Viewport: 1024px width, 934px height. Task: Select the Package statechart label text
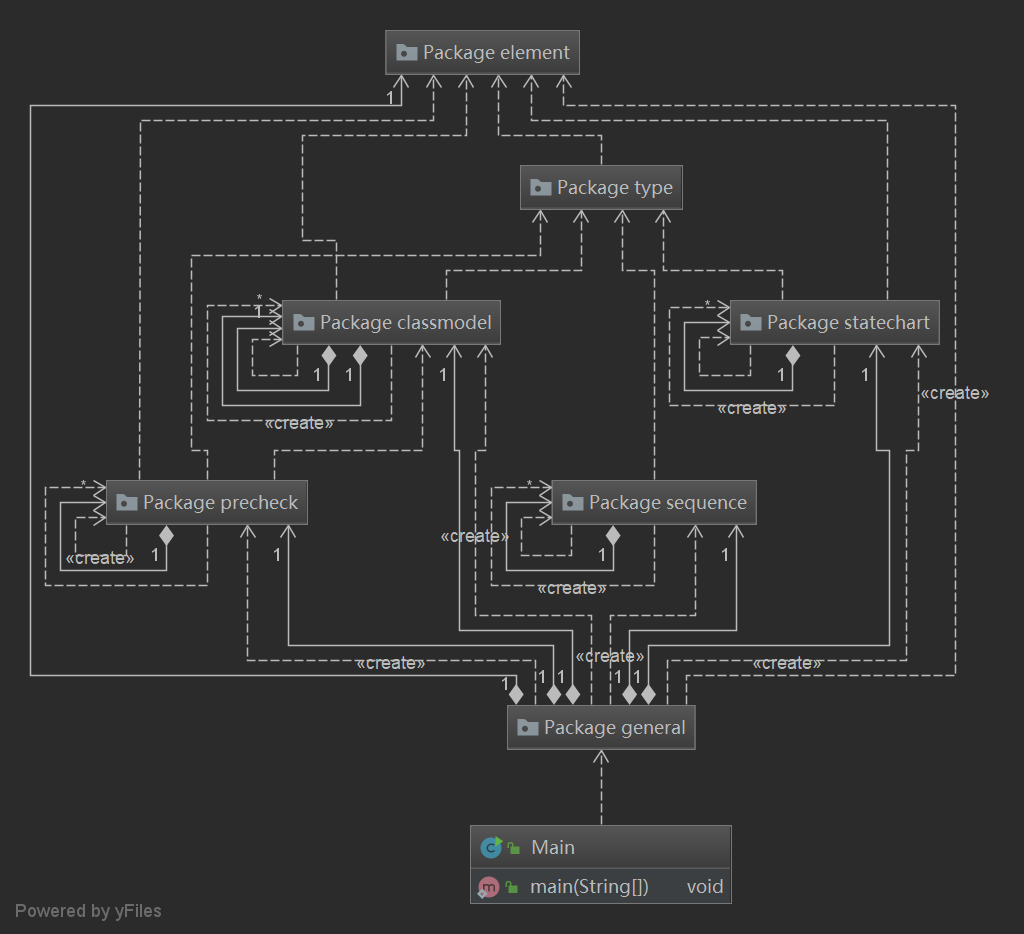coord(848,322)
